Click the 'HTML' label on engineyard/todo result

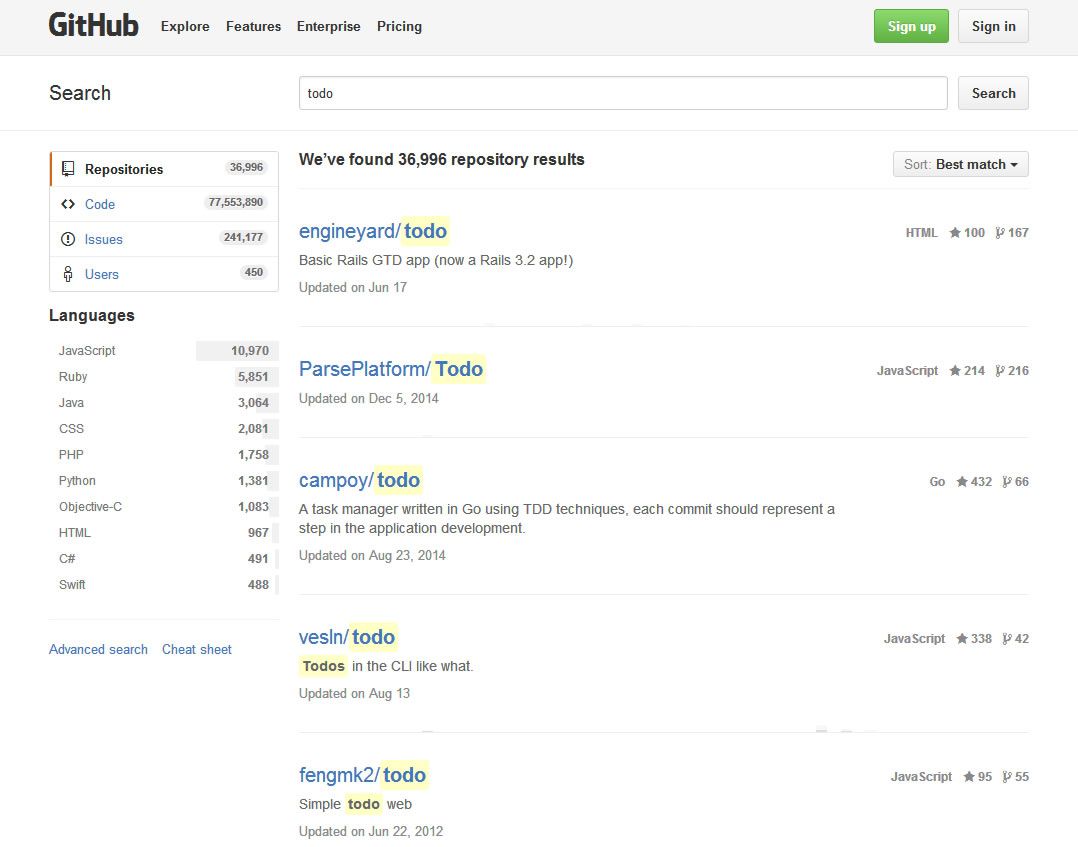[921, 232]
